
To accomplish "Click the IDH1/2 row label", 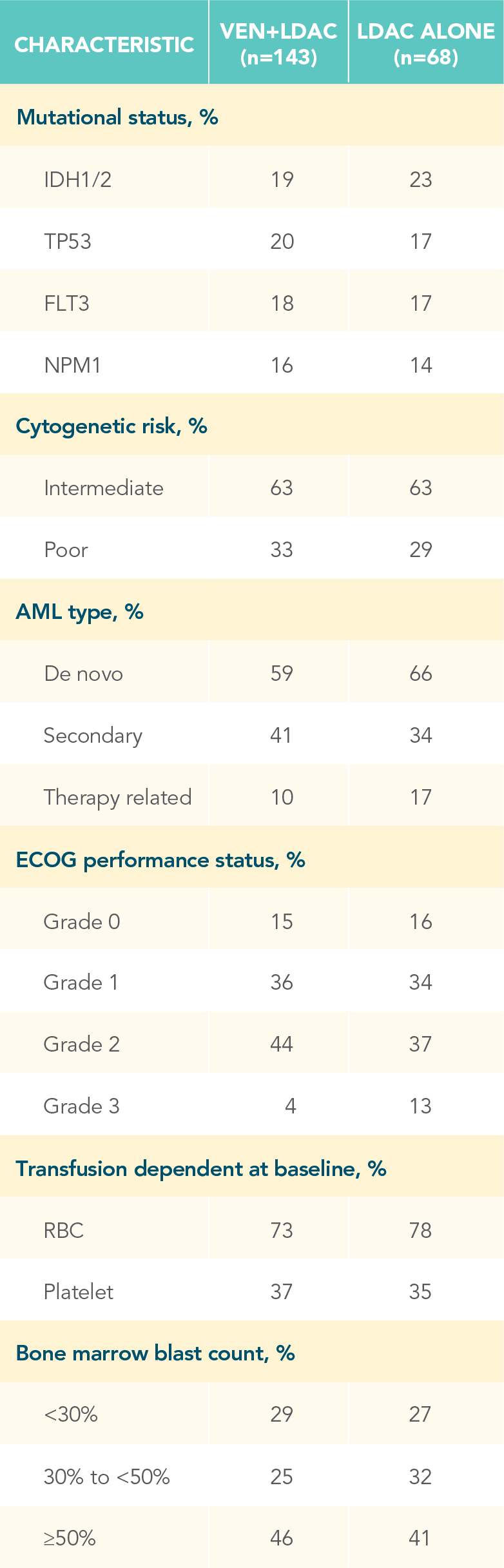I will [77, 179].
